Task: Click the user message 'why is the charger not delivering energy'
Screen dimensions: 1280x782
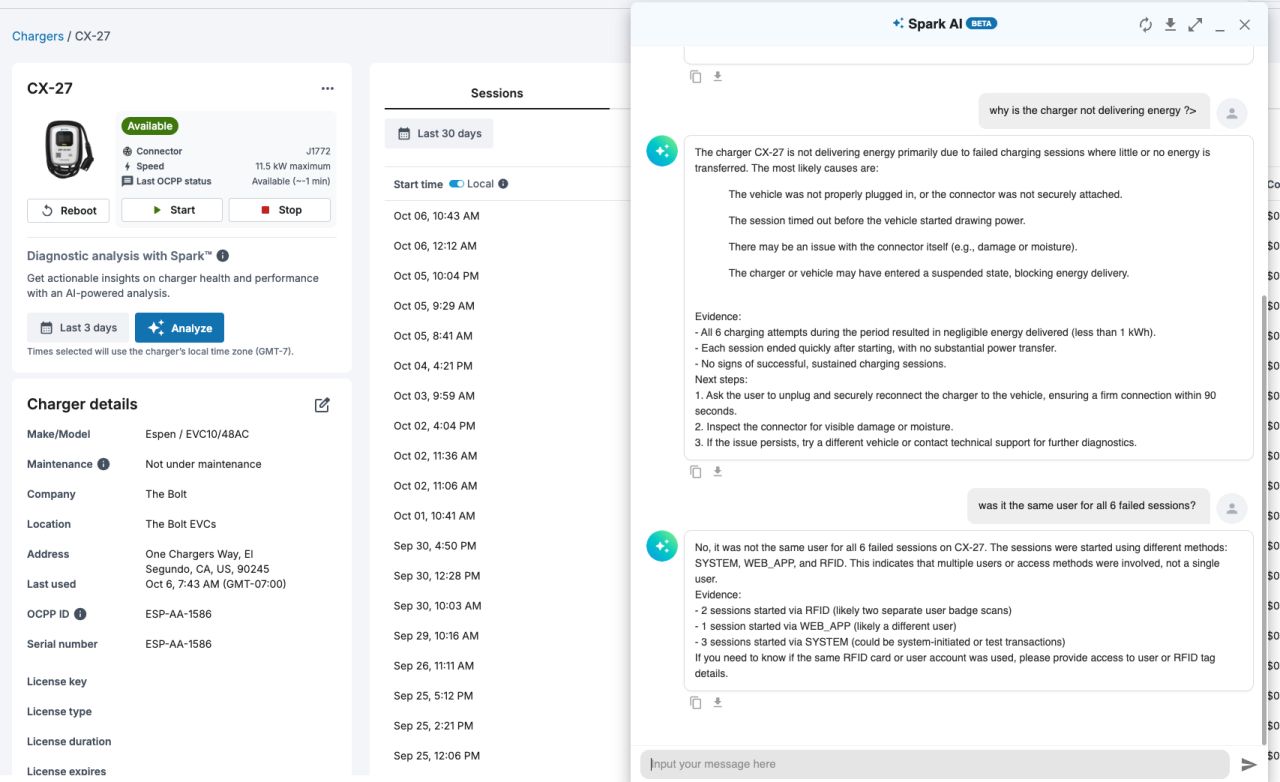Action: click(1093, 111)
